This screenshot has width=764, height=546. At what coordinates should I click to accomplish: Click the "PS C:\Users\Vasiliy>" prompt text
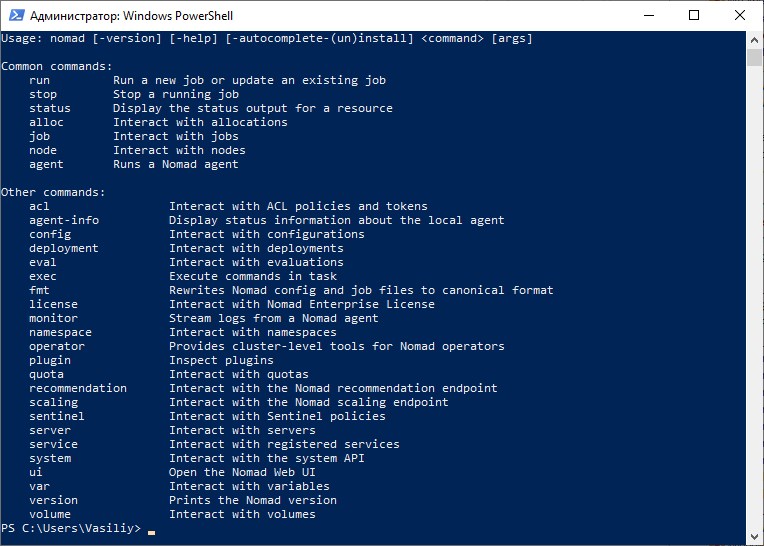pos(71,528)
